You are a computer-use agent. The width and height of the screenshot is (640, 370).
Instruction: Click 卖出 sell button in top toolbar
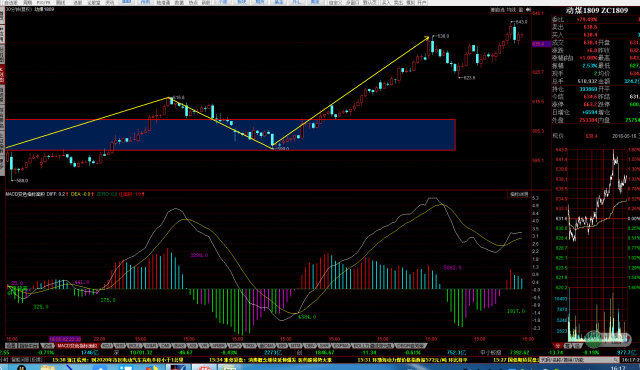(398, 2)
